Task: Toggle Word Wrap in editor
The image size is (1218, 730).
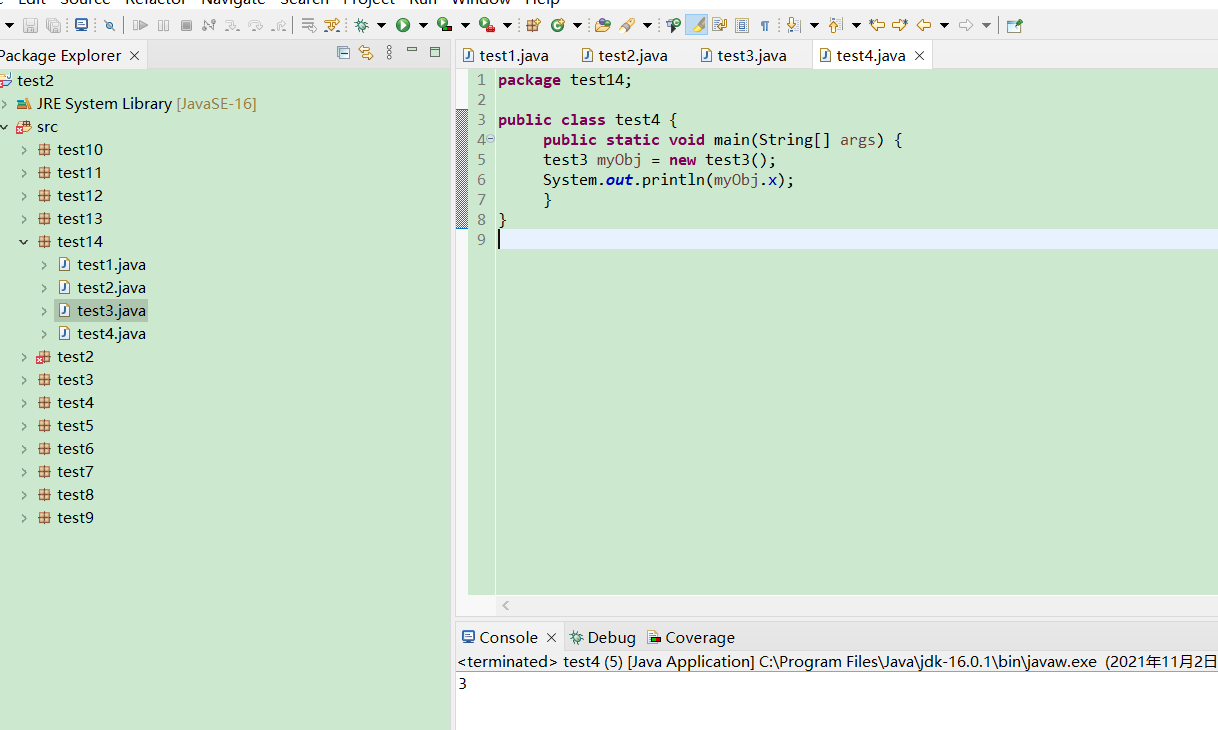Action: pos(719,25)
